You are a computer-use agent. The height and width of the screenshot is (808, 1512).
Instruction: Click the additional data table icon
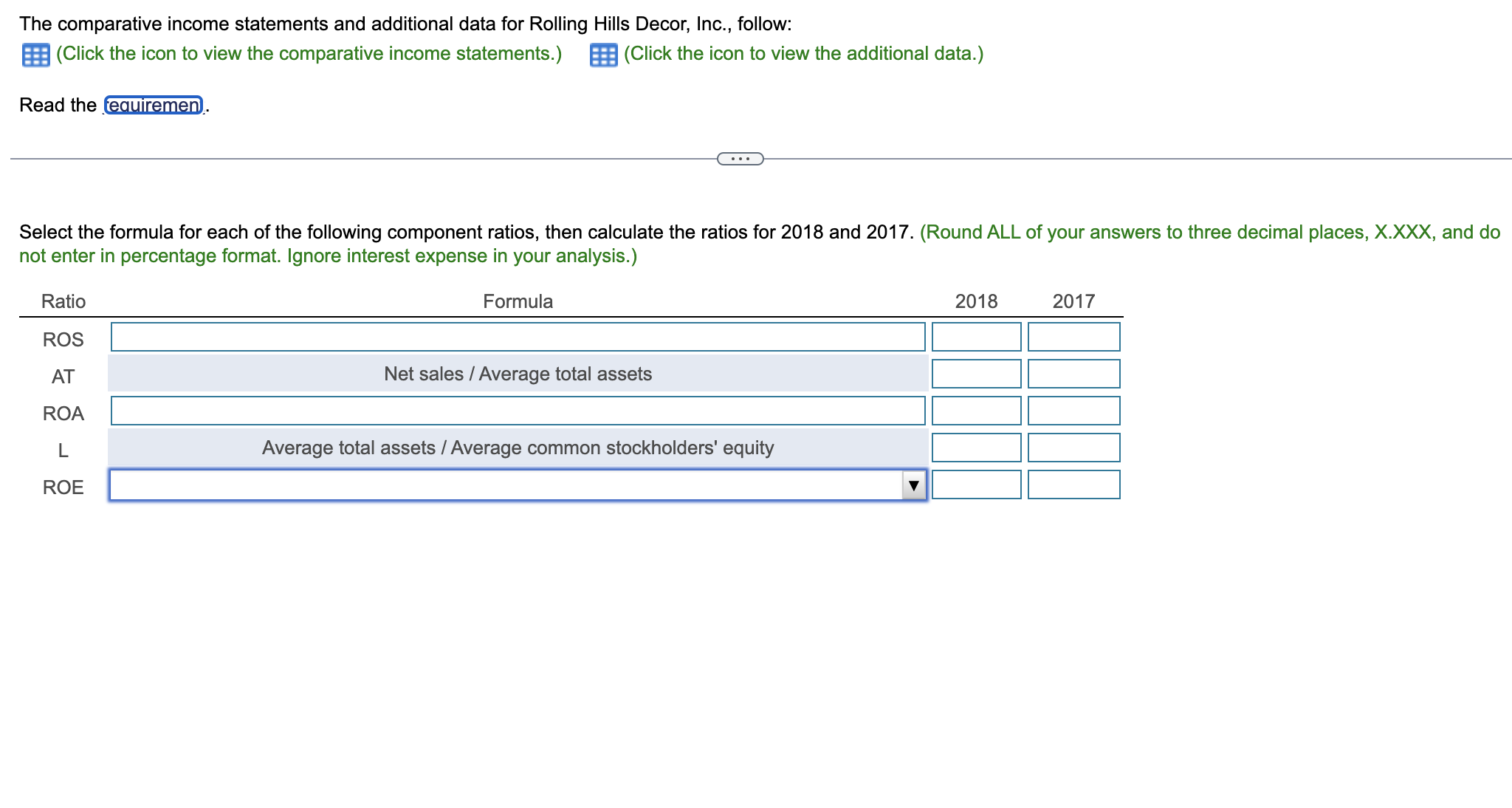click(605, 53)
